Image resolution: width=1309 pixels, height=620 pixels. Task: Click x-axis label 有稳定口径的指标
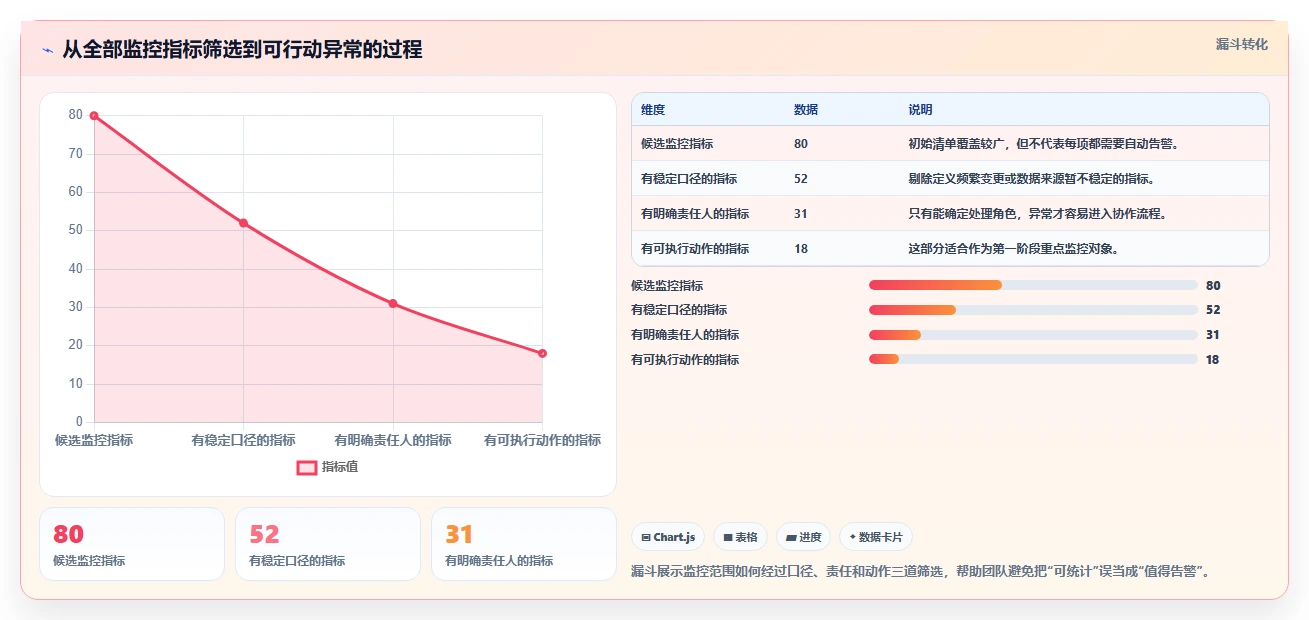[x=243, y=440]
